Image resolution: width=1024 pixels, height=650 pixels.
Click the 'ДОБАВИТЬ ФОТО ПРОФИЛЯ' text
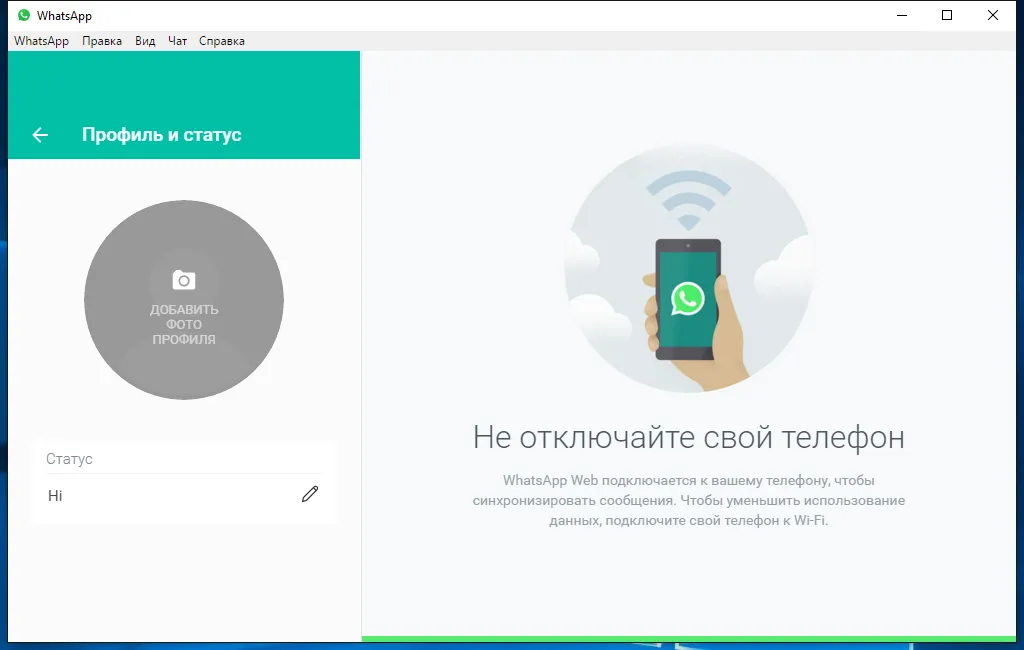184,324
